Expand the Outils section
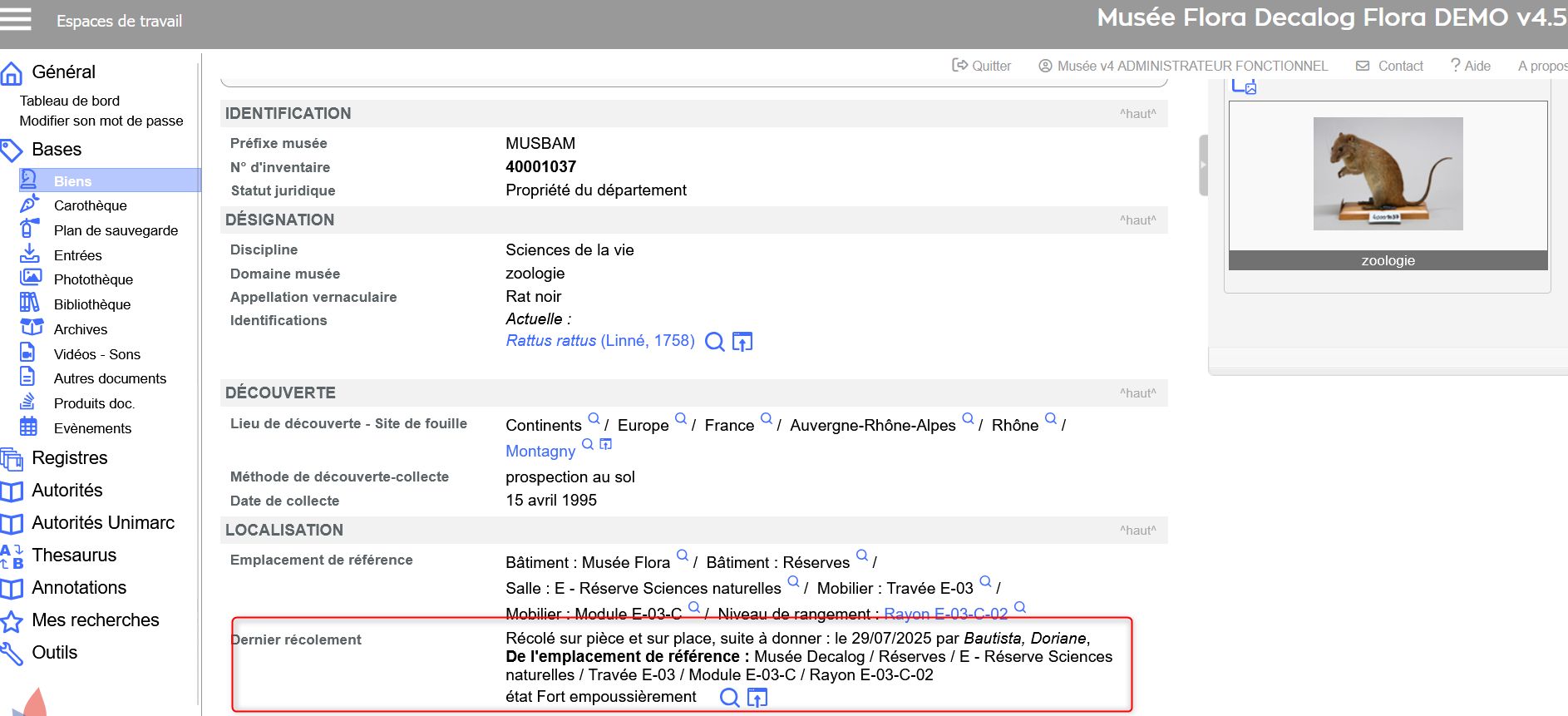1568x716 pixels. click(x=55, y=653)
